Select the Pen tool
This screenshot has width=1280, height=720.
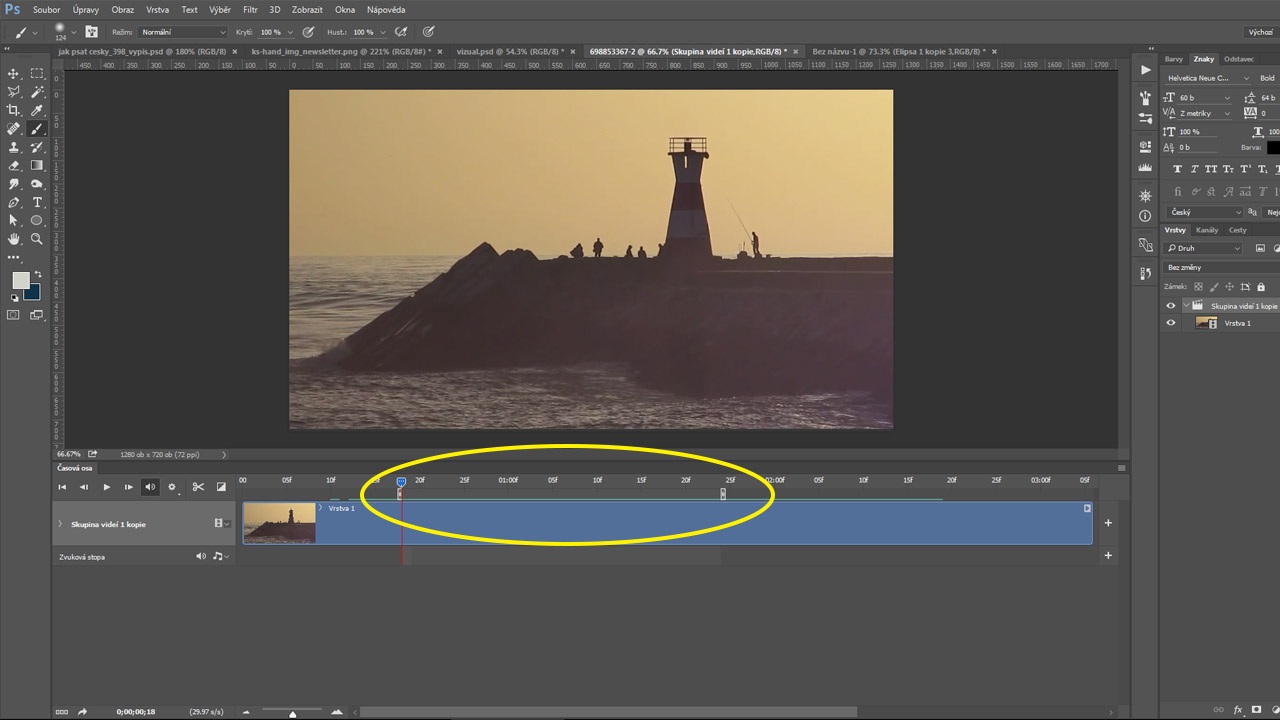(14, 202)
